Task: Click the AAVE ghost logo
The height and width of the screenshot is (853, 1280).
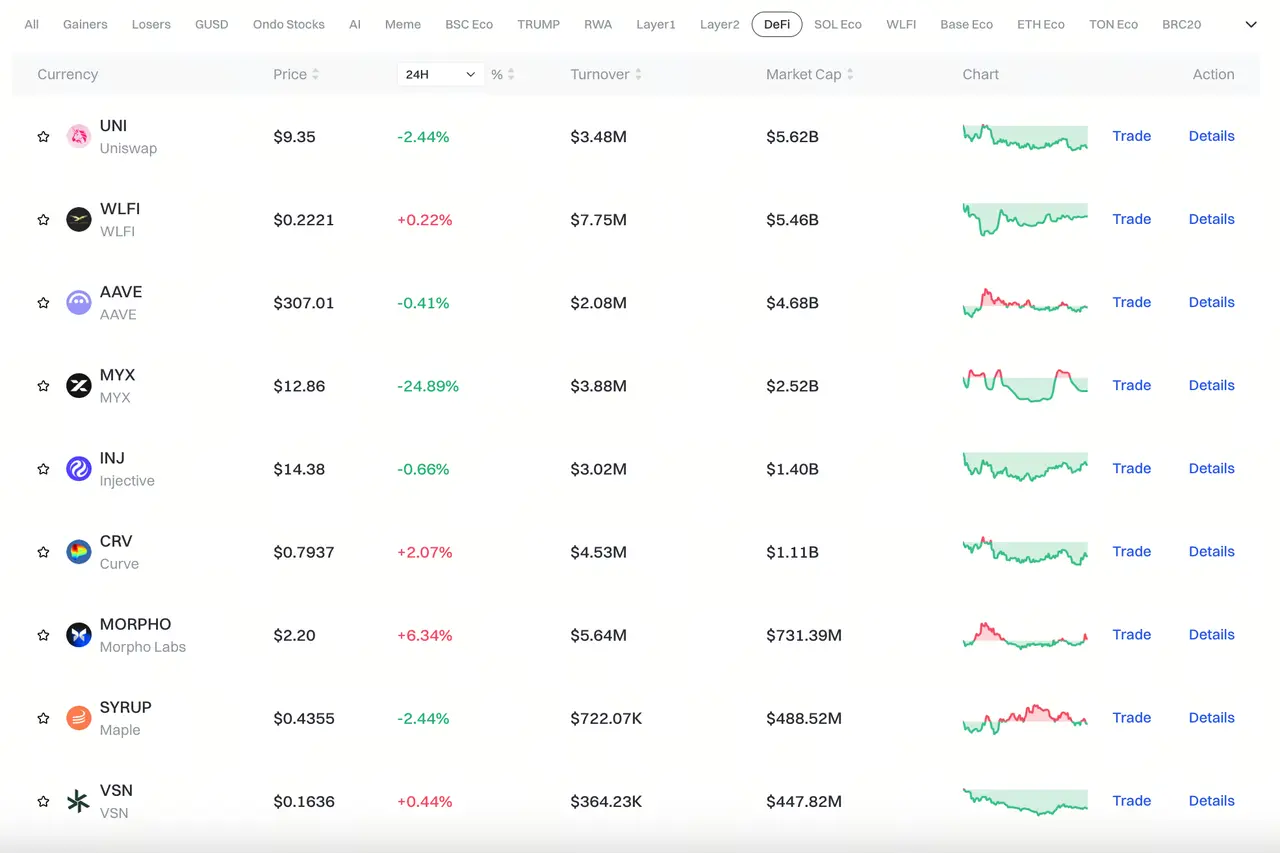Action: [x=79, y=302]
